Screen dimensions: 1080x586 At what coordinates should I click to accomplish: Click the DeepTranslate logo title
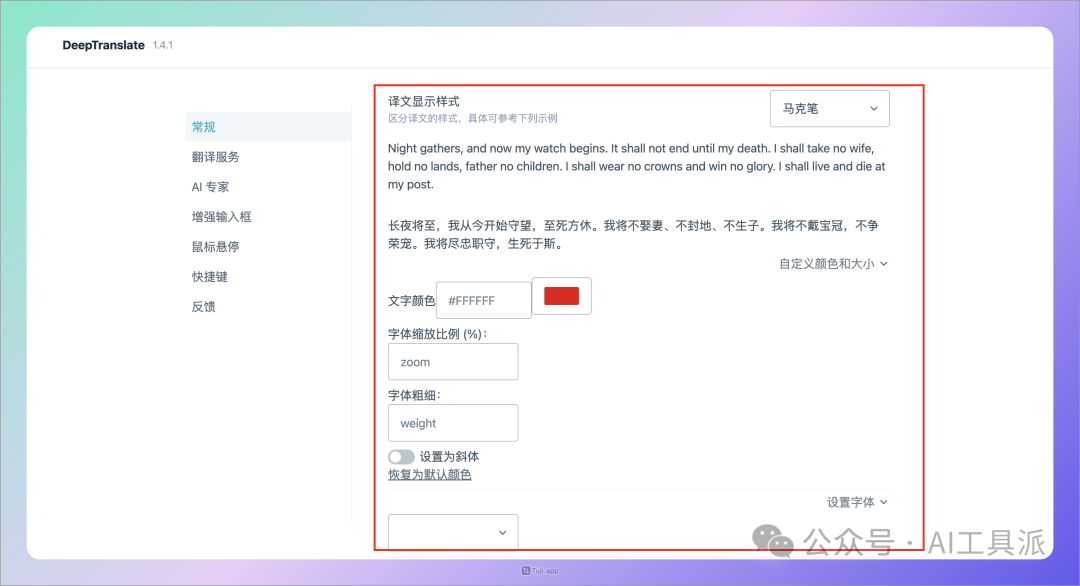pyautogui.click(x=103, y=45)
